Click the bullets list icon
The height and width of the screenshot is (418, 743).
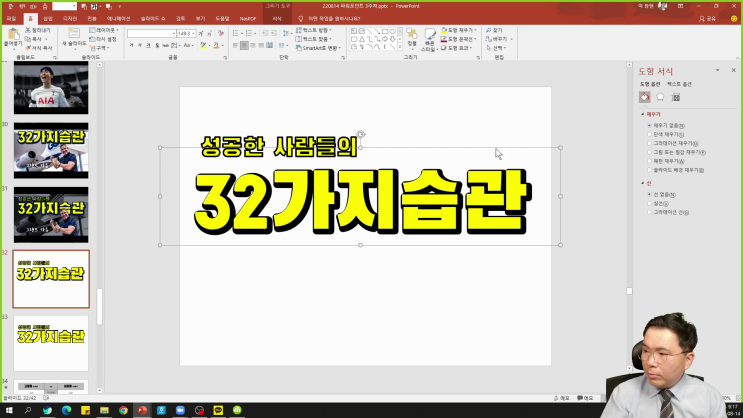[236, 33]
